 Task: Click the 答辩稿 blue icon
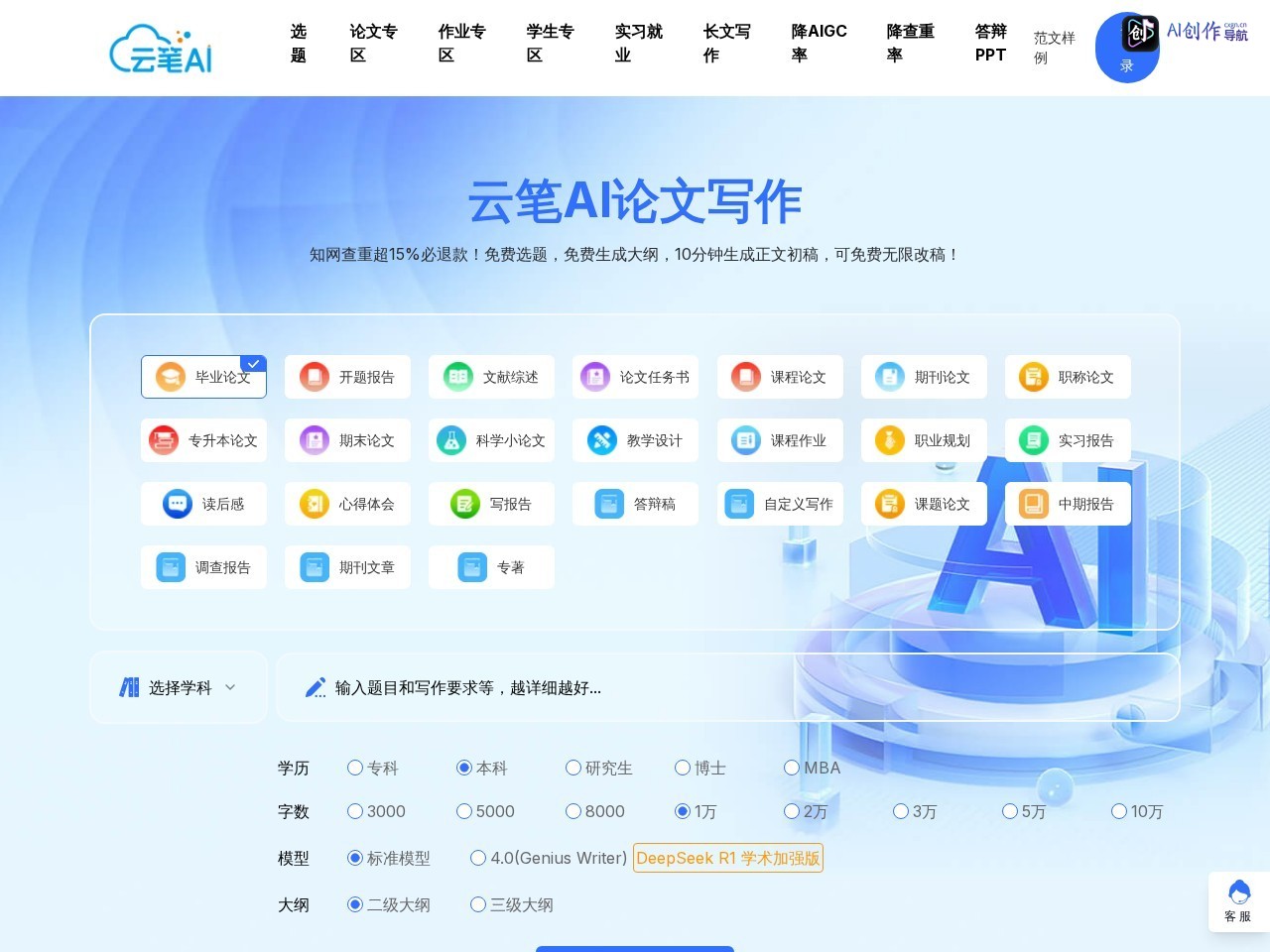click(x=609, y=504)
